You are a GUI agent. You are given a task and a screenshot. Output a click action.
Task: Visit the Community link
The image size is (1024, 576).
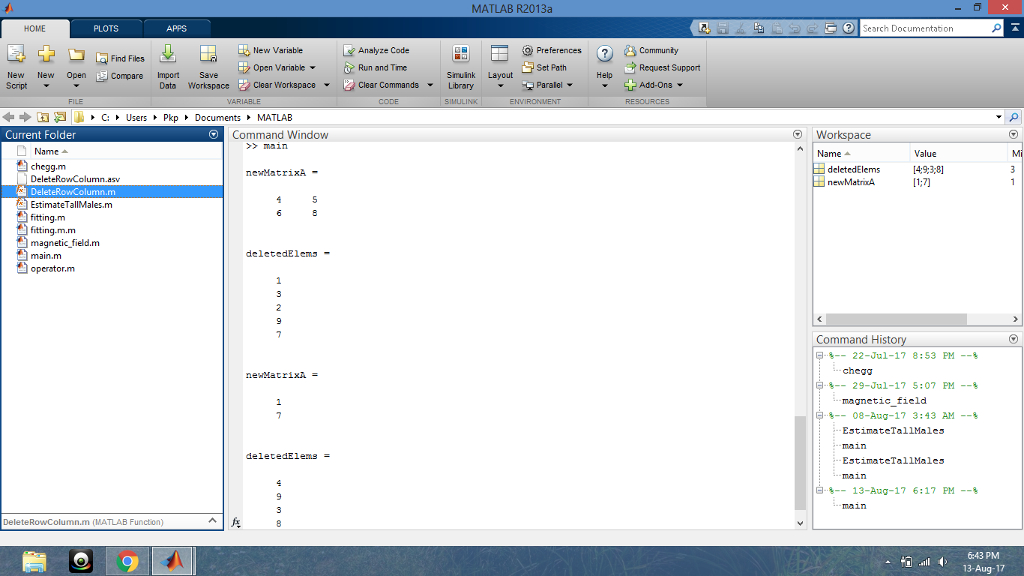coord(651,50)
